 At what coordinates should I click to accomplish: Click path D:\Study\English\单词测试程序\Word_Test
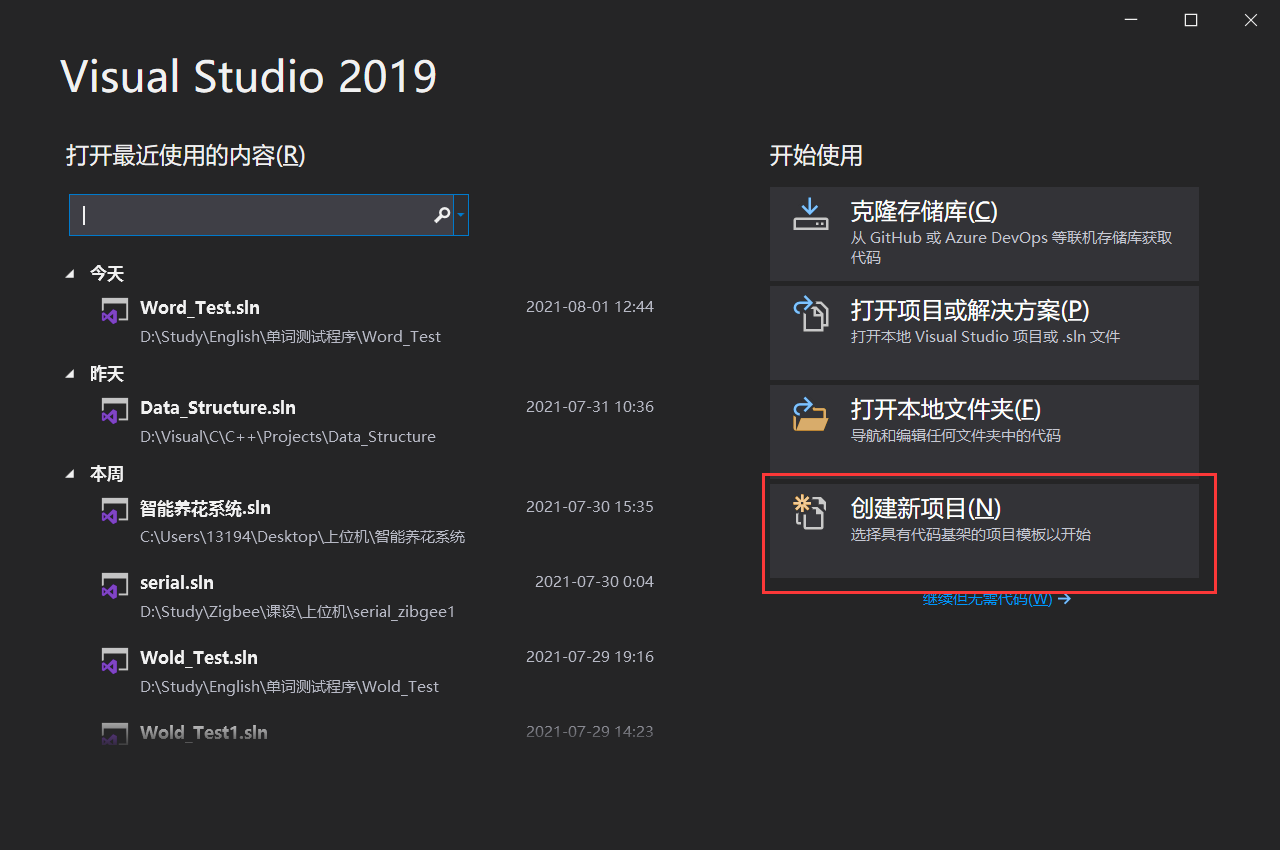click(x=290, y=337)
